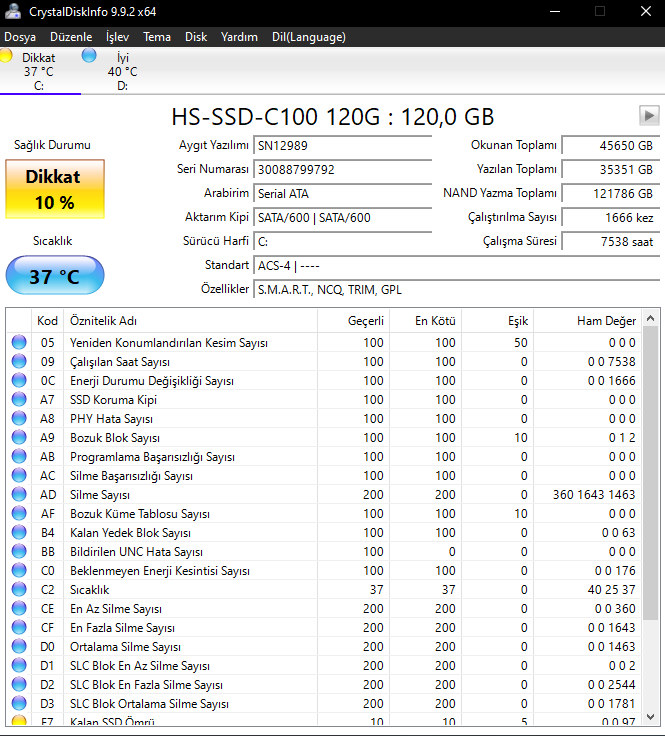Click the Seri Numarası field 30088799792
This screenshot has height=736, width=665.
[343, 169]
